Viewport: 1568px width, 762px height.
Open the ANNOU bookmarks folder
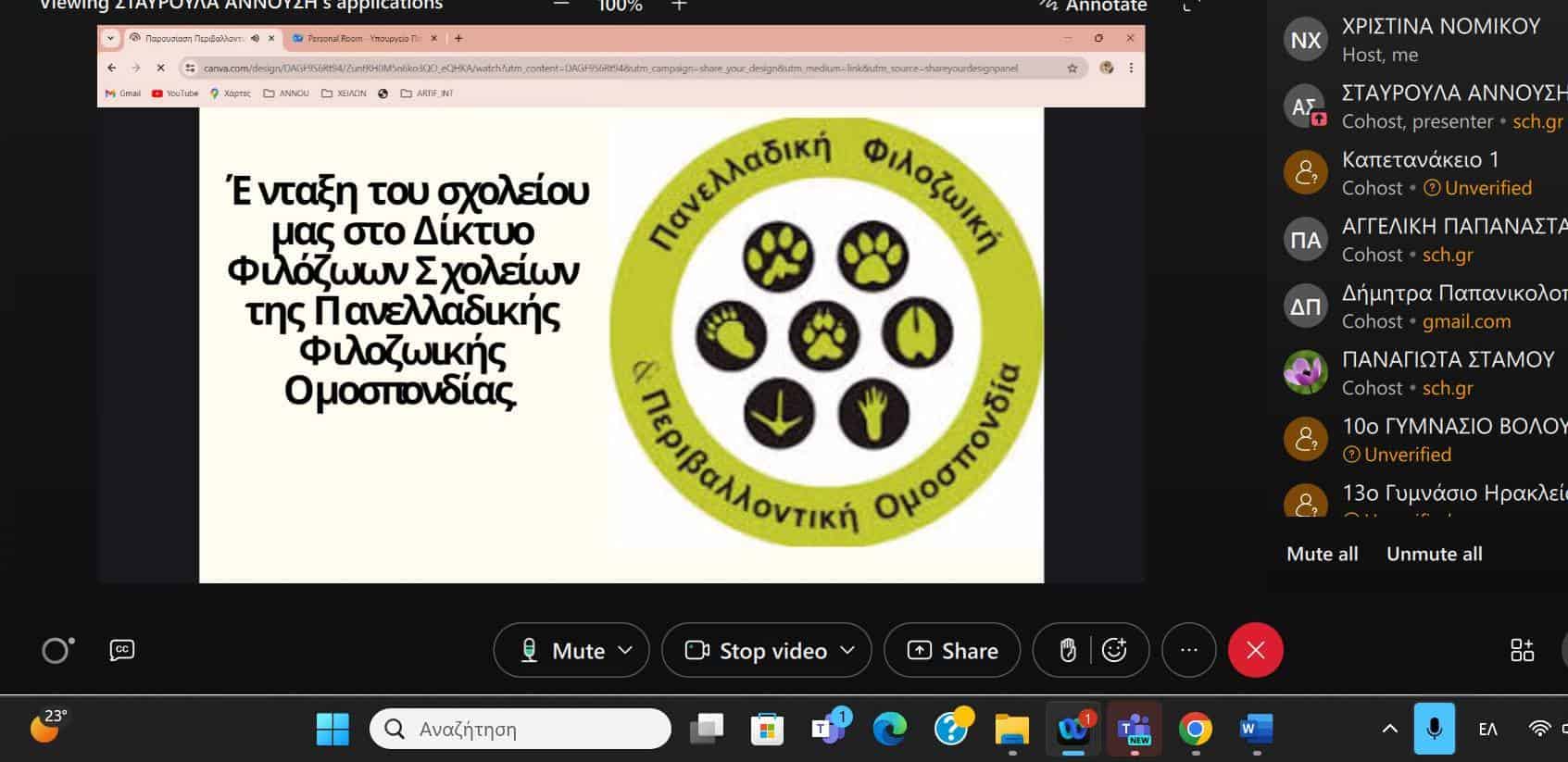coord(286,94)
